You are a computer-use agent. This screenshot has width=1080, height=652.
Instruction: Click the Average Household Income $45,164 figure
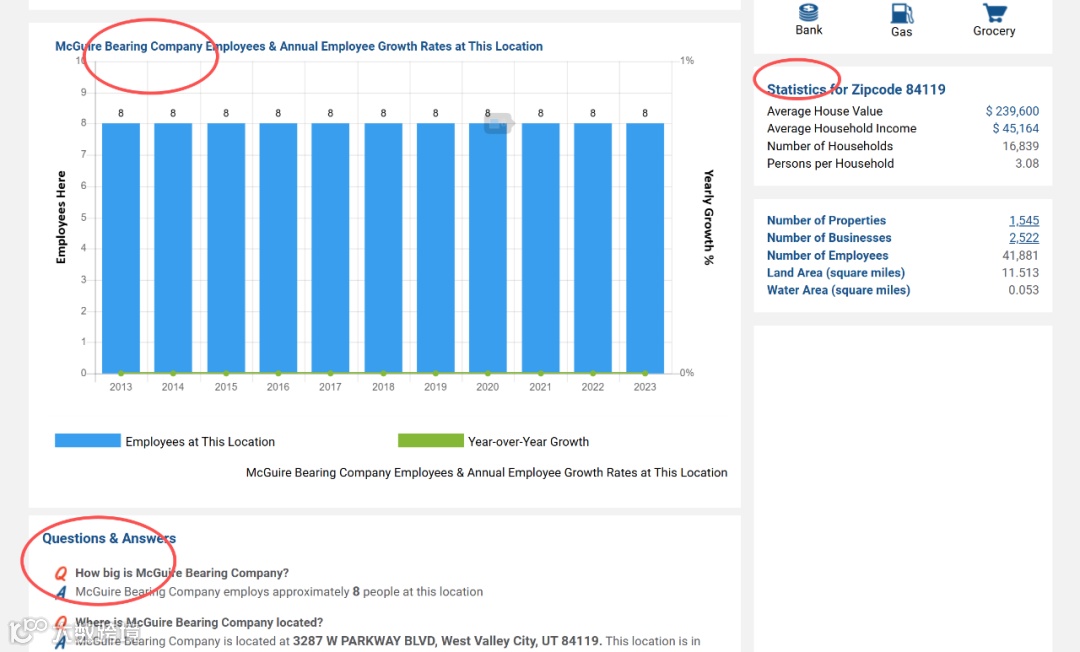1015,128
